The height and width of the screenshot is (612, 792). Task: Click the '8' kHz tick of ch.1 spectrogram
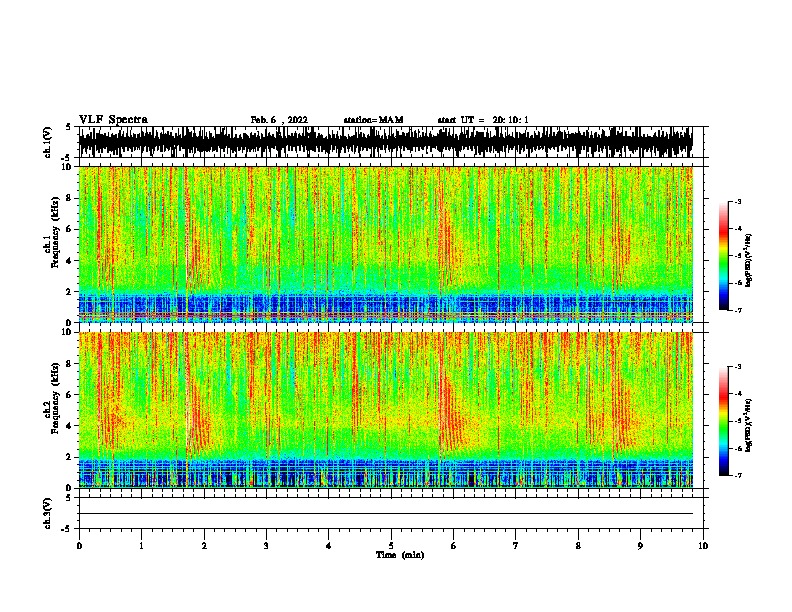[69, 198]
